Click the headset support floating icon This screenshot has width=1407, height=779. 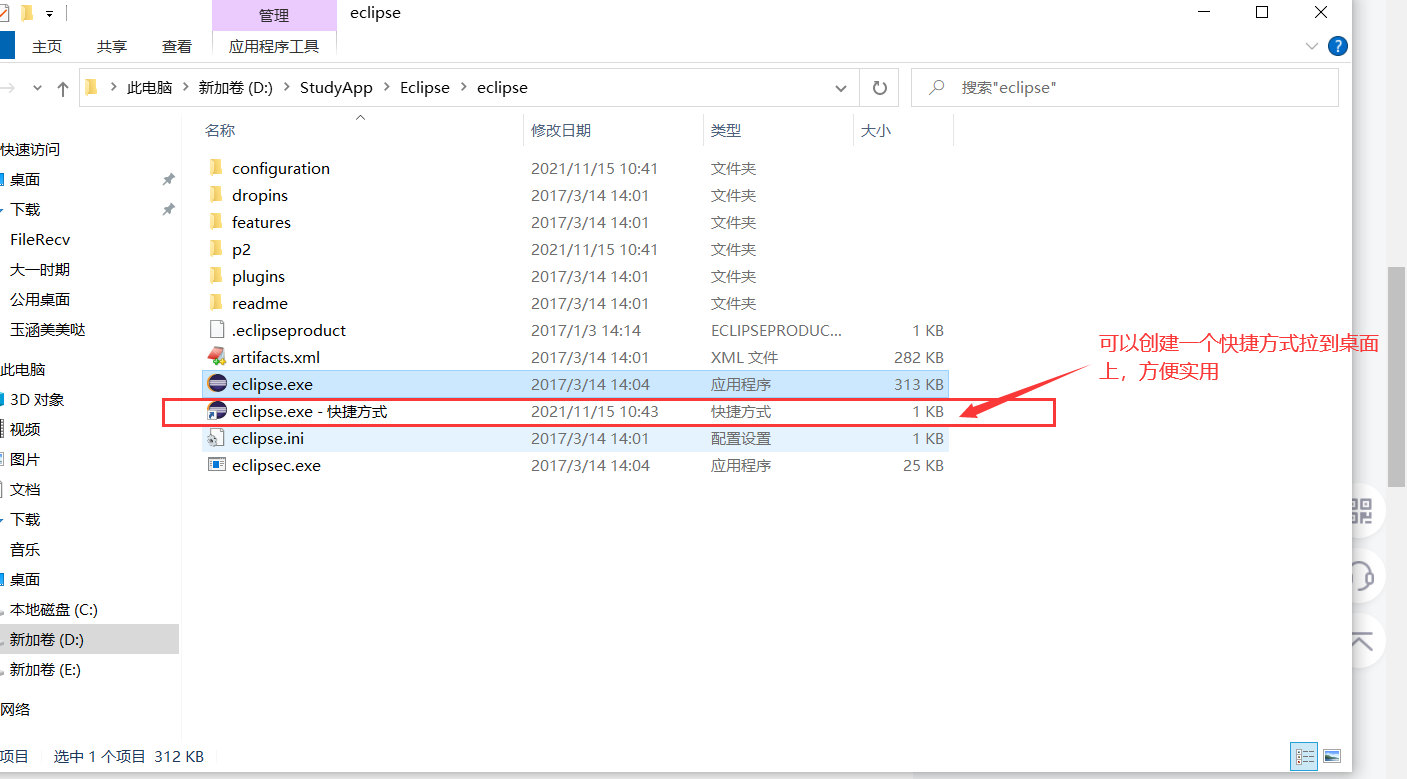pyautogui.click(x=1362, y=576)
